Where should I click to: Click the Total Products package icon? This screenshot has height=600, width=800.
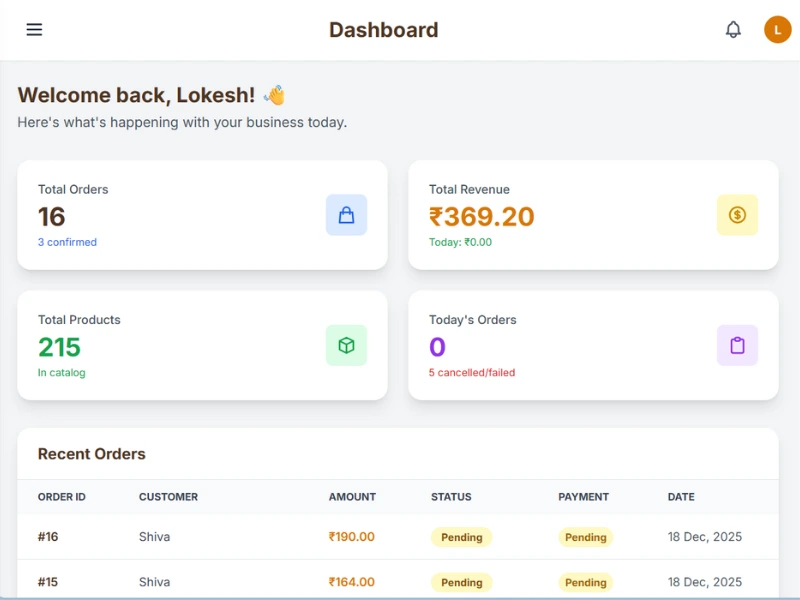[346, 345]
